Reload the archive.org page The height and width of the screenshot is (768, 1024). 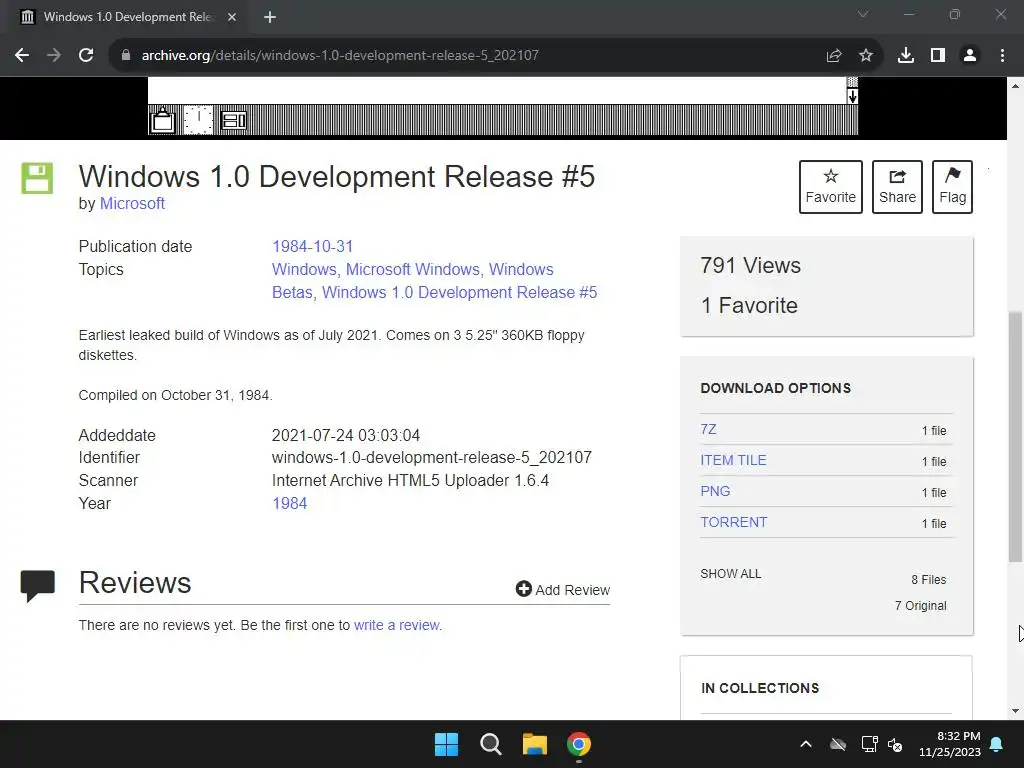click(86, 56)
